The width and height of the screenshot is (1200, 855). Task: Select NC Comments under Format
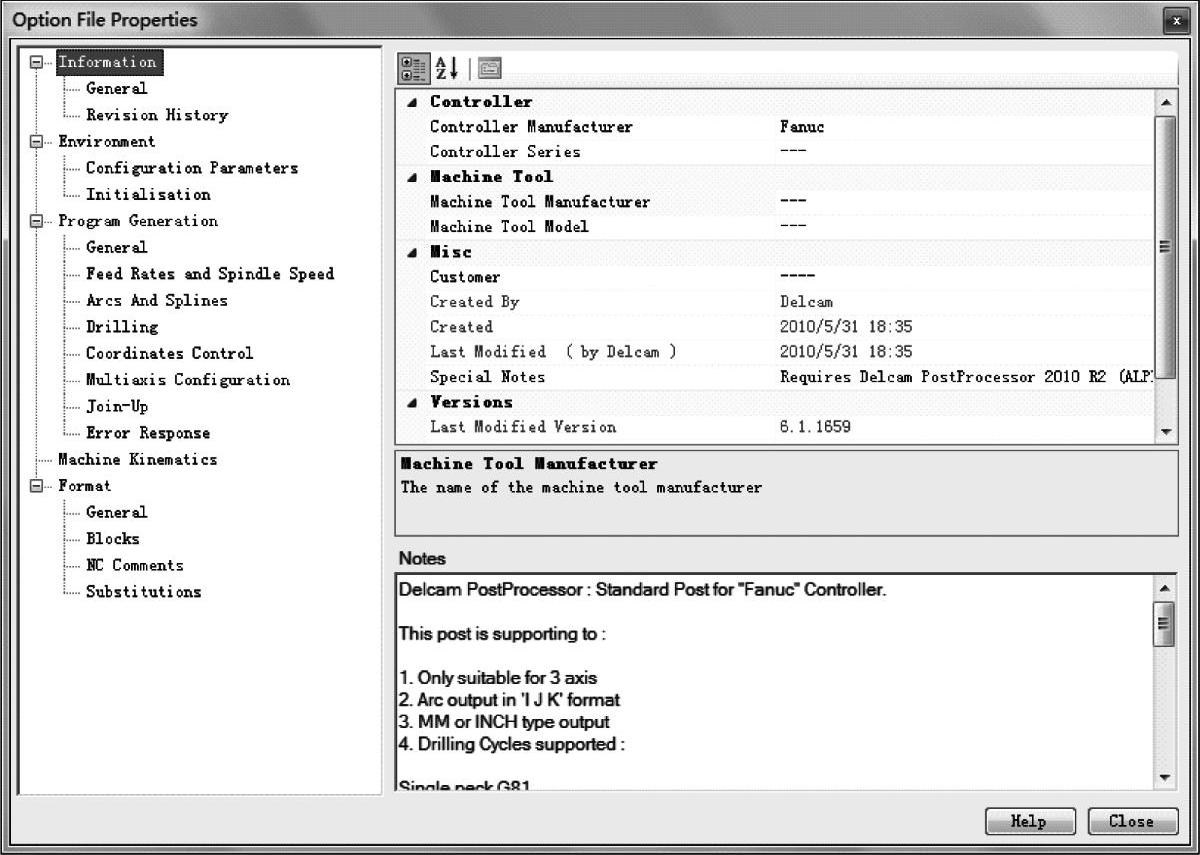click(134, 565)
